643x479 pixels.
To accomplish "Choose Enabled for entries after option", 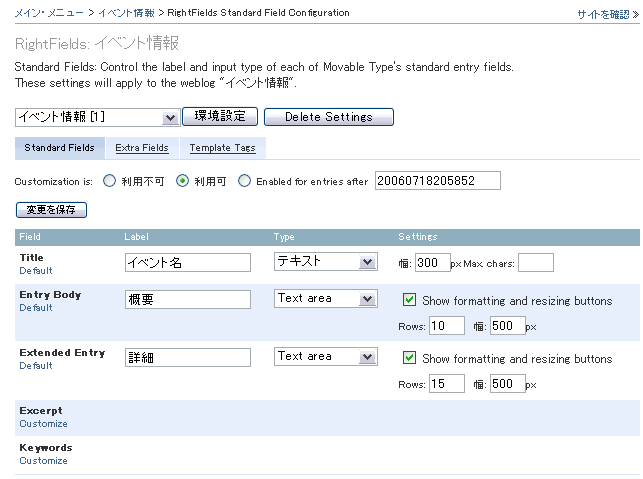I will click(x=244, y=181).
